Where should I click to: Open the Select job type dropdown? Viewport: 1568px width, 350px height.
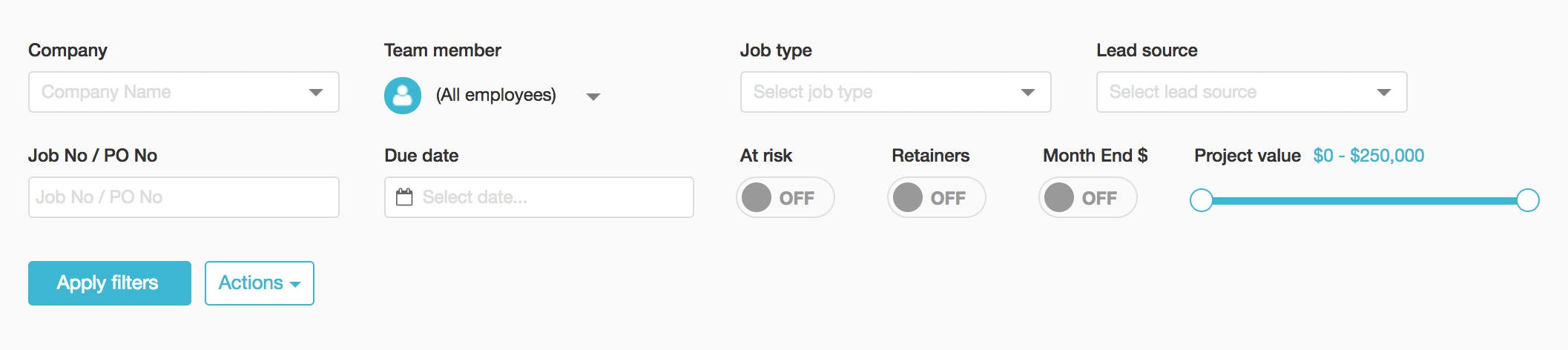[896, 92]
